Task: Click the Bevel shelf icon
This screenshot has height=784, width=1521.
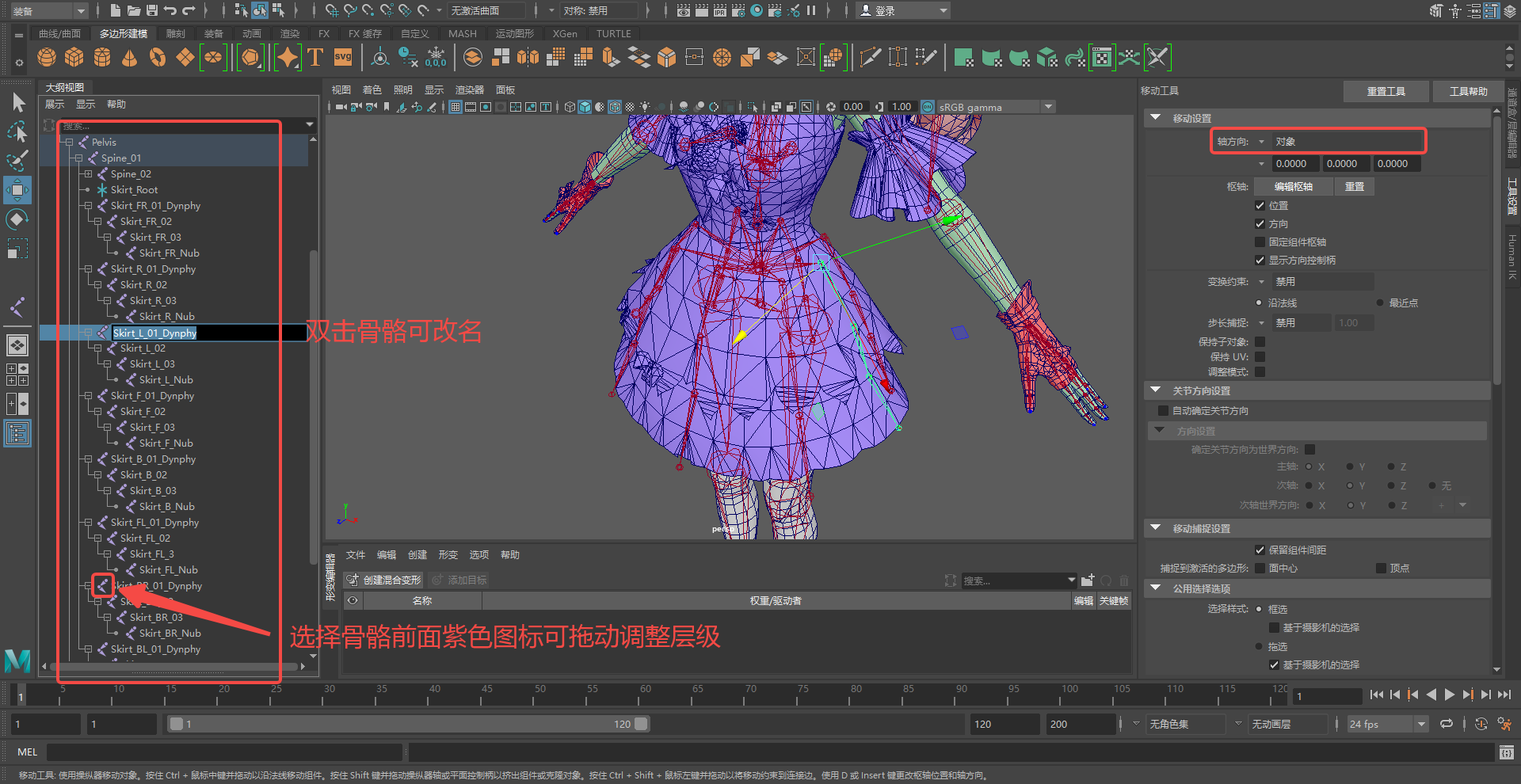Action: [x=667, y=57]
